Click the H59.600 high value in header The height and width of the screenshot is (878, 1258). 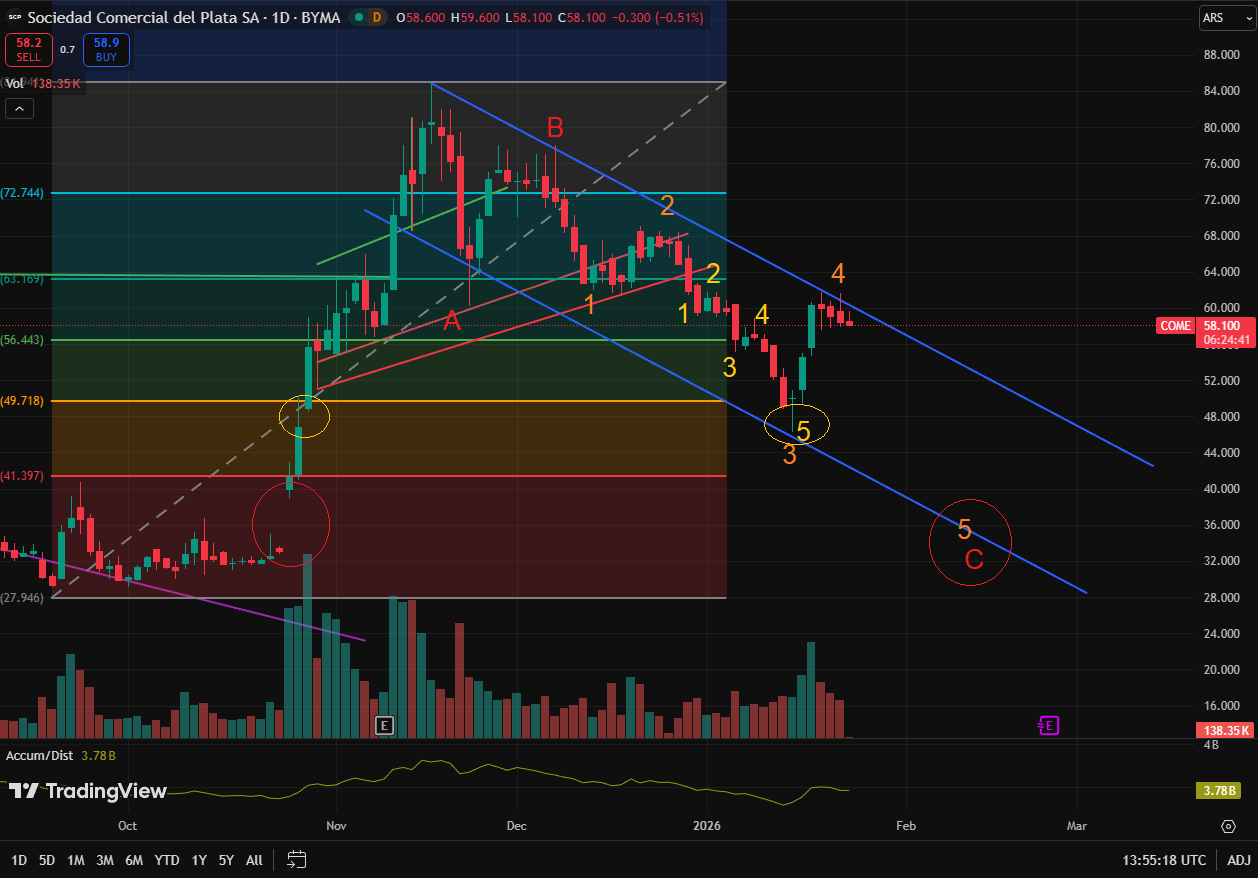477,18
